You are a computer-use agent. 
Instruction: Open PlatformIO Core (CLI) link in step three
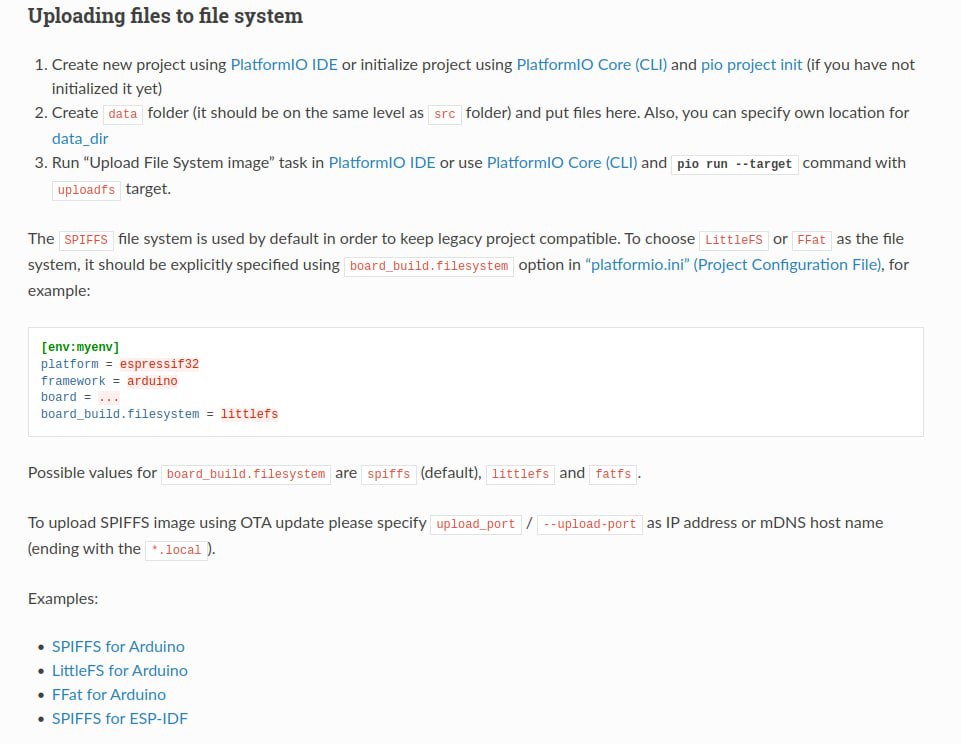[561, 162]
